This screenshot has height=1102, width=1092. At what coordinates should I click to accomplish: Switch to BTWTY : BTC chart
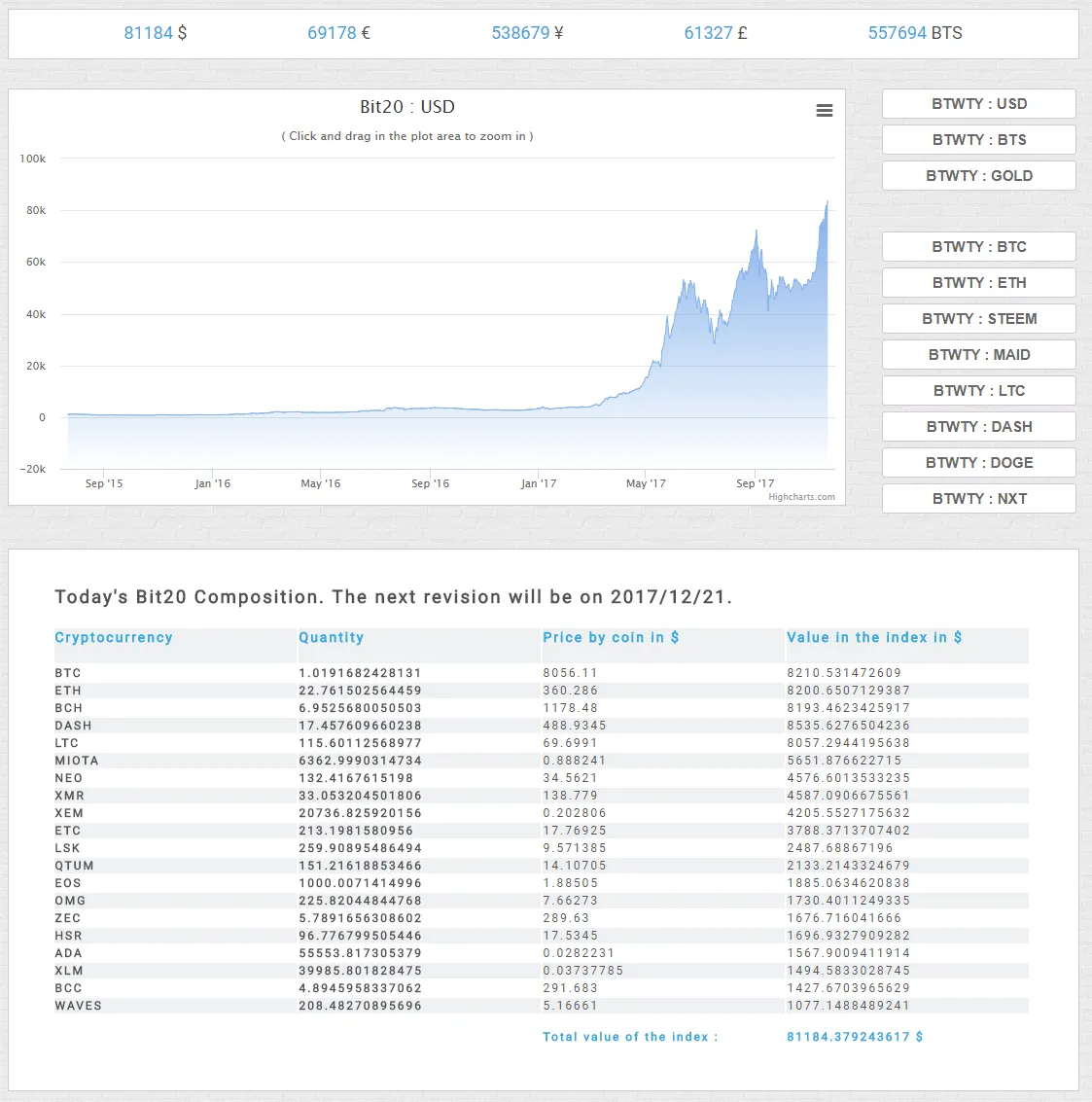tap(979, 247)
